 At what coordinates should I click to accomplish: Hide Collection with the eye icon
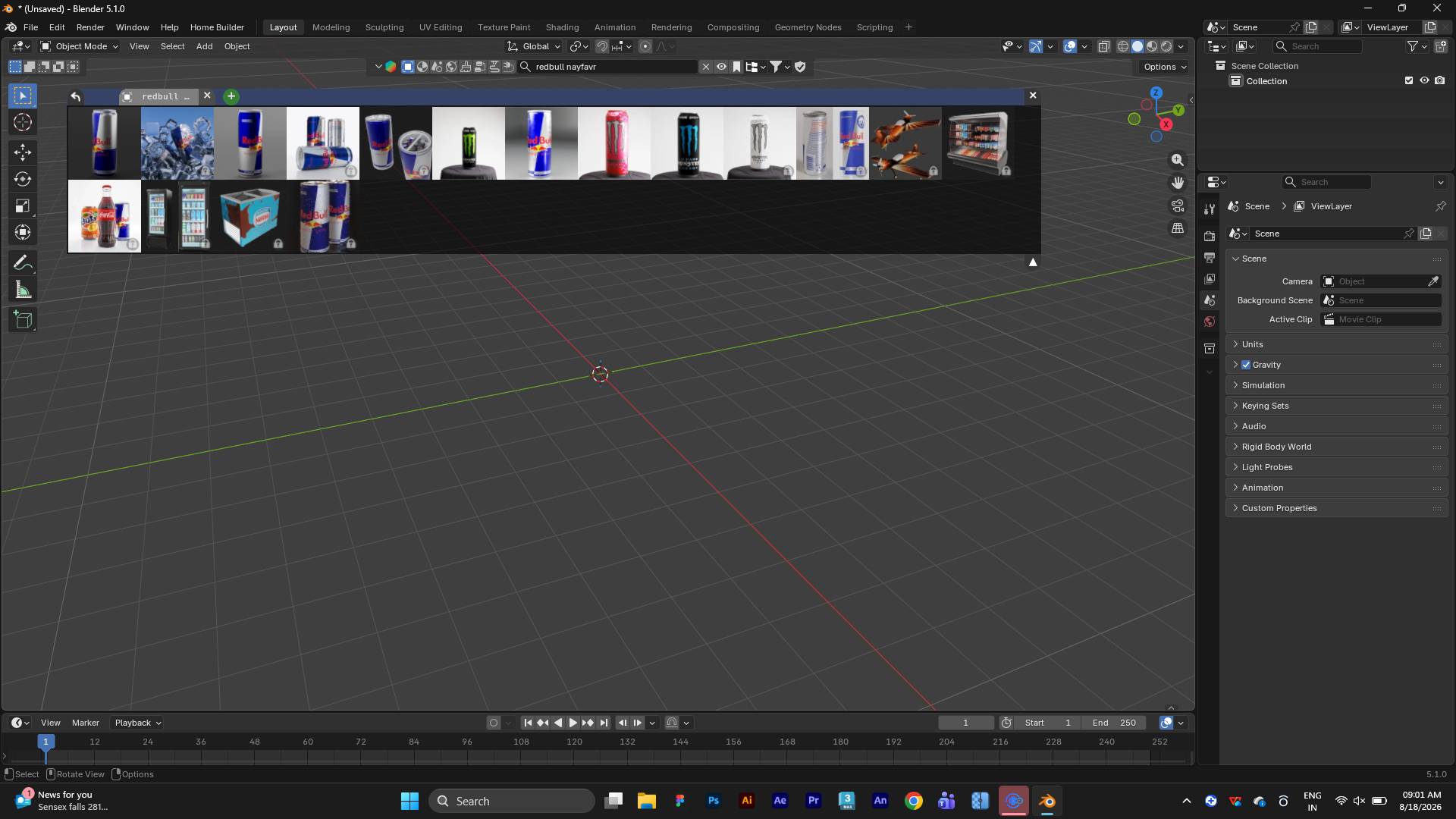(1424, 80)
